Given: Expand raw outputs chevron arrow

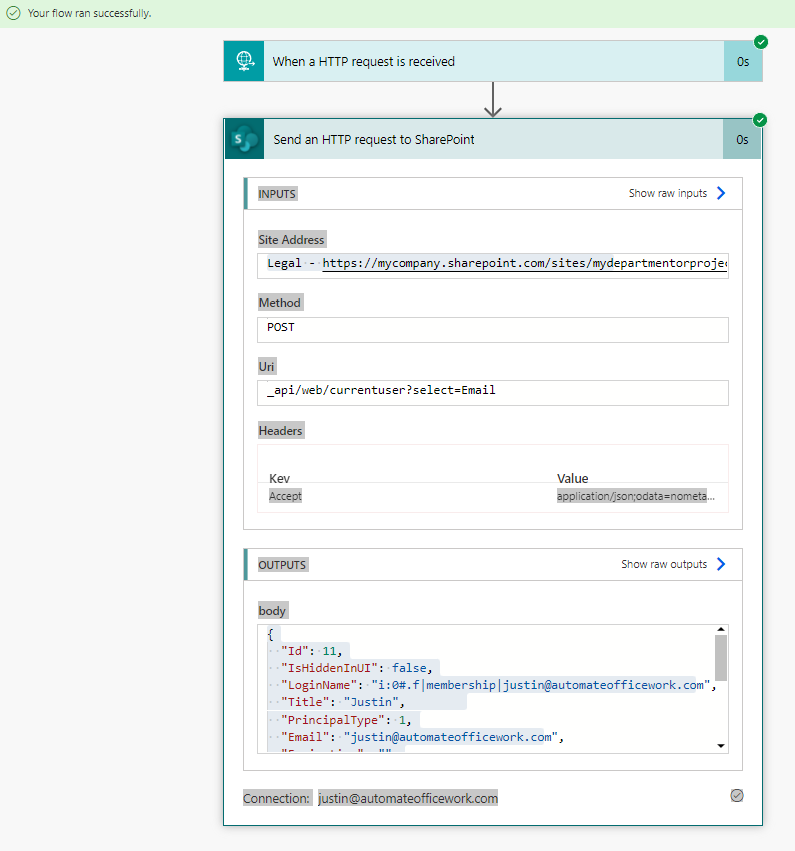Looking at the screenshot, I should pos(721,564).
